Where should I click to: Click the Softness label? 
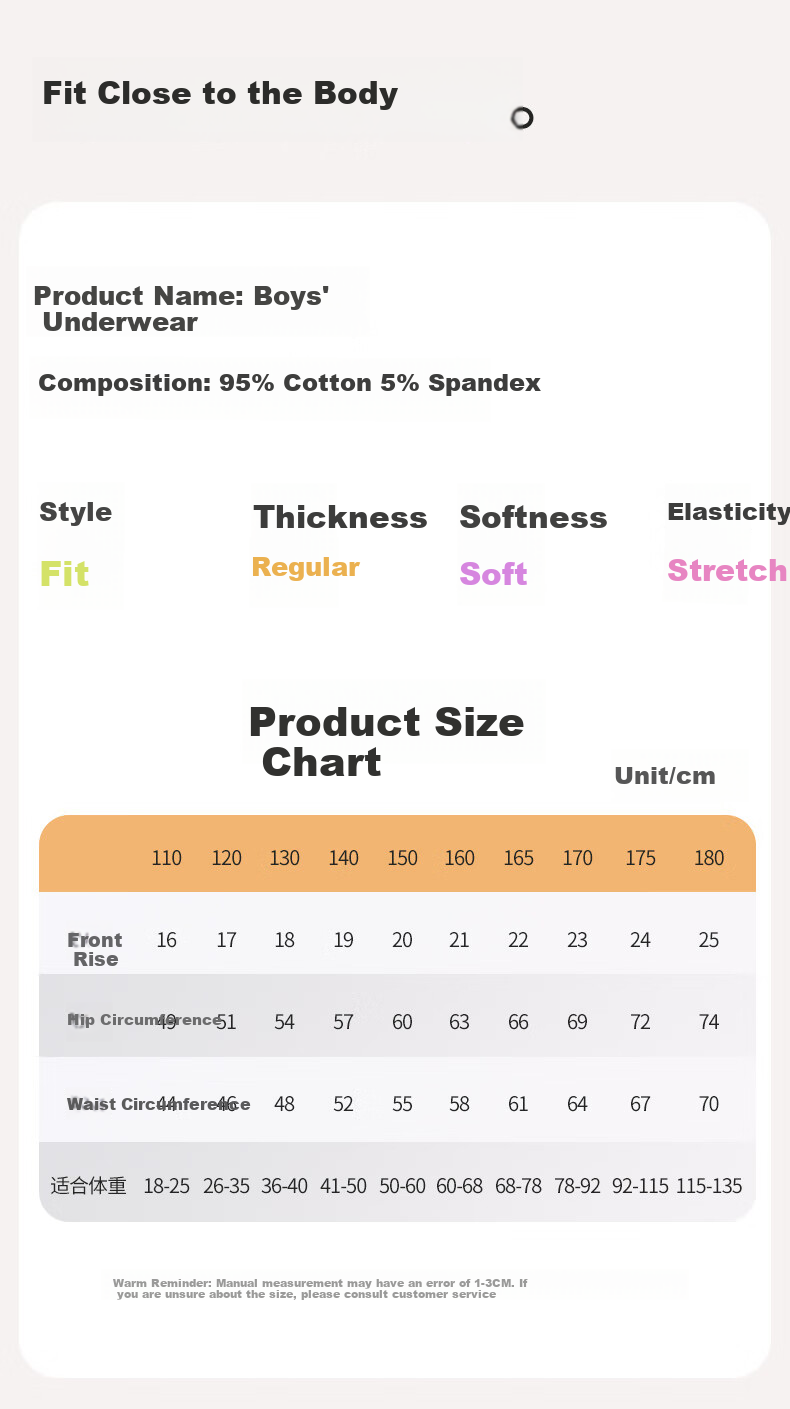533,517
